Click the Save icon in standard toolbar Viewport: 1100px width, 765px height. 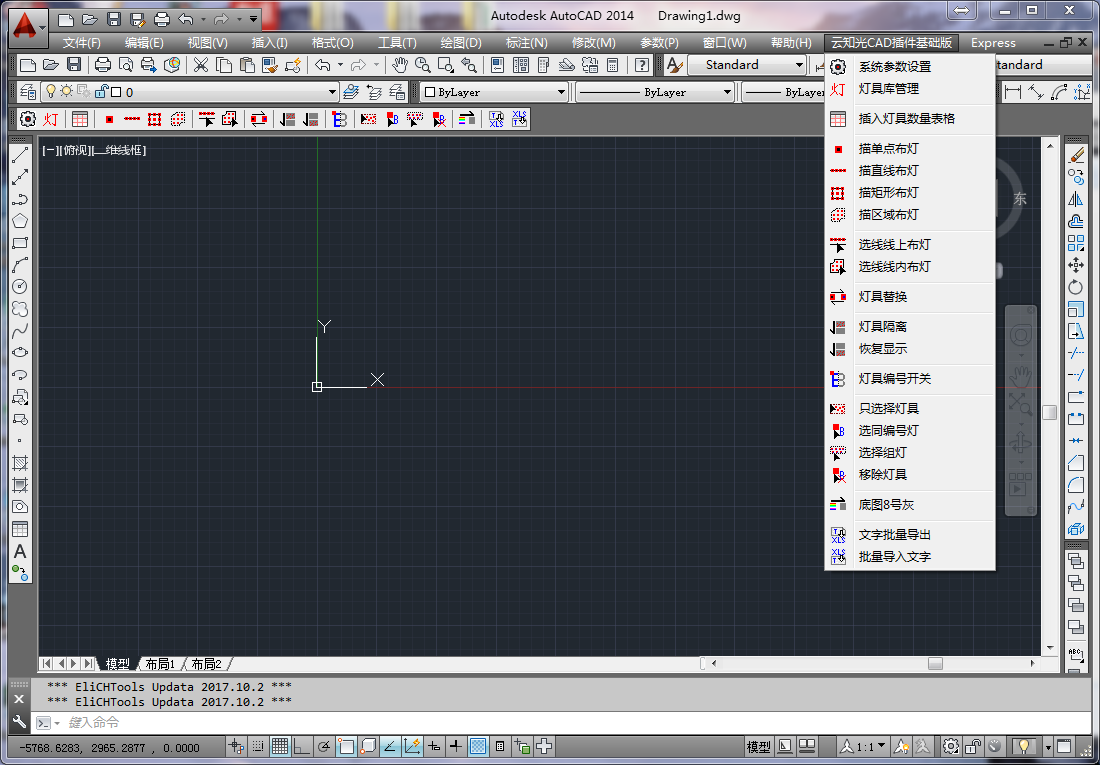74,65
